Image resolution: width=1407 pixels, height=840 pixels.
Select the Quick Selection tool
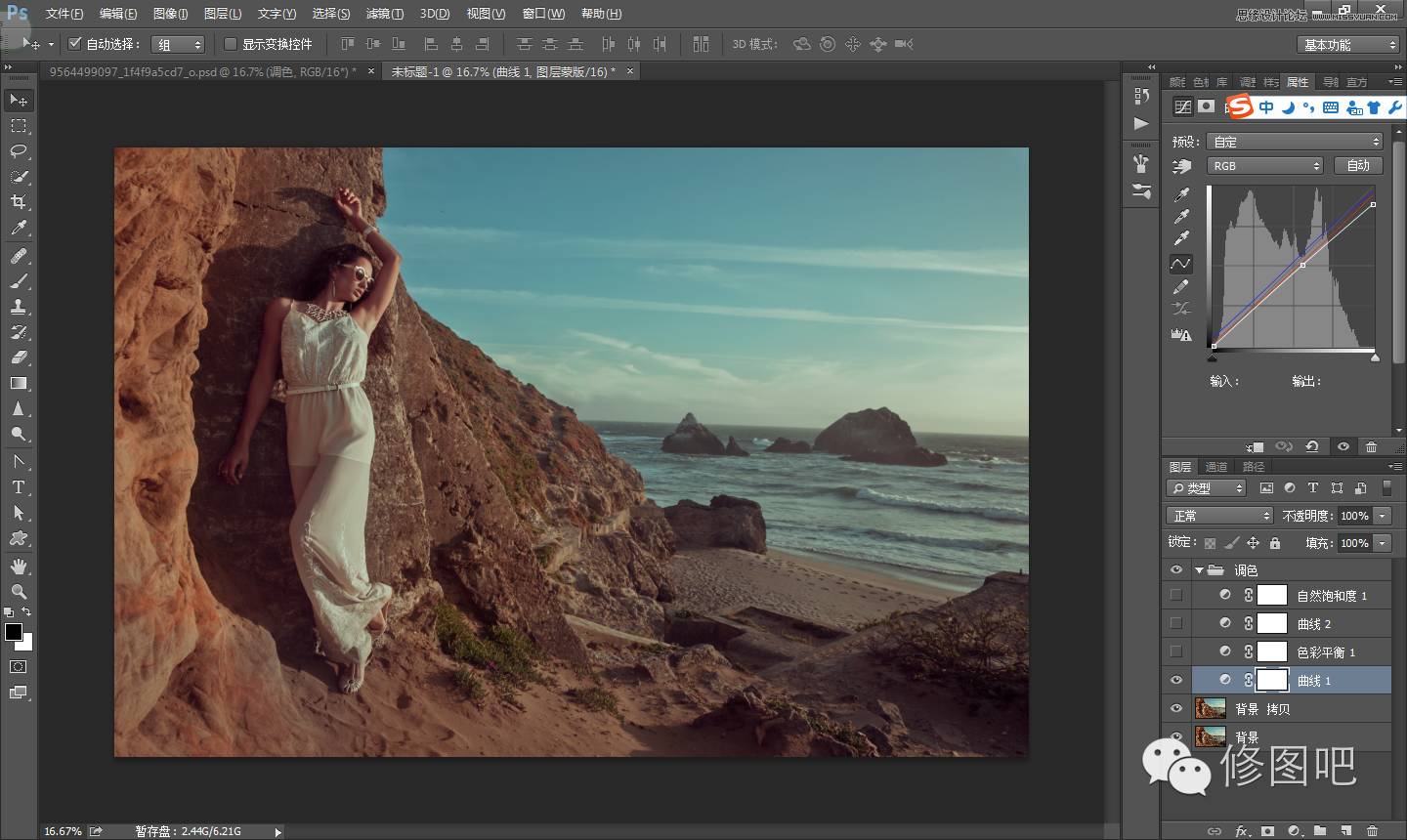19,177
